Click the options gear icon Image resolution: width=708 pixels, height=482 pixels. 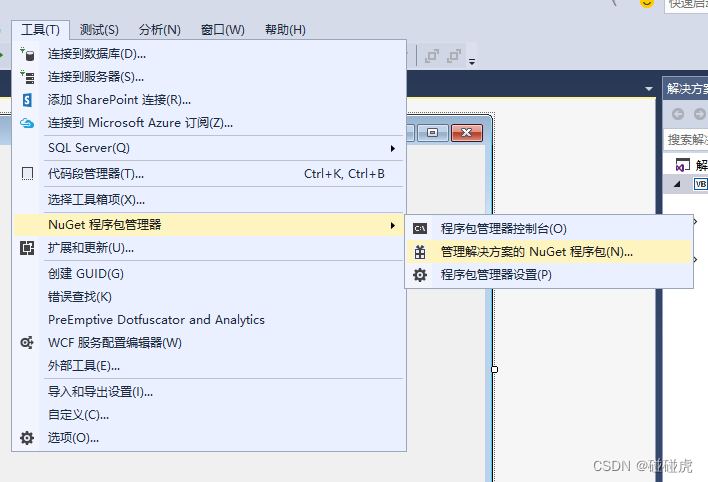click(x=27, y=438)
